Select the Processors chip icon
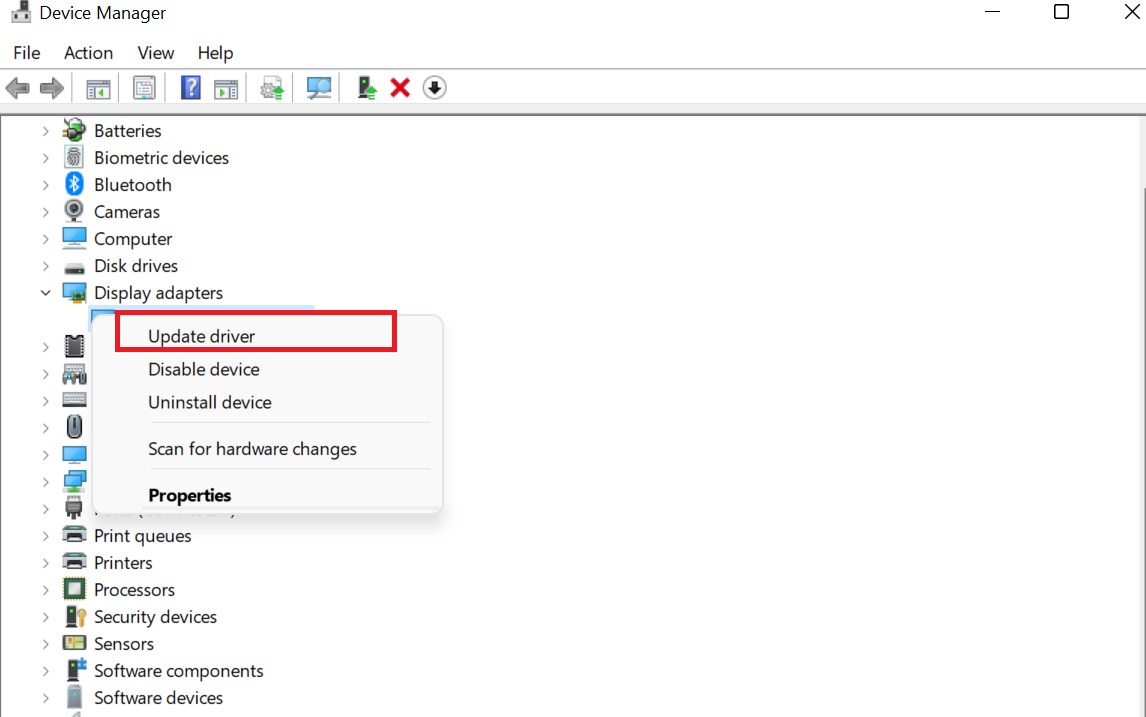Viewport: 1146px width, 717px height. point(74,589)
